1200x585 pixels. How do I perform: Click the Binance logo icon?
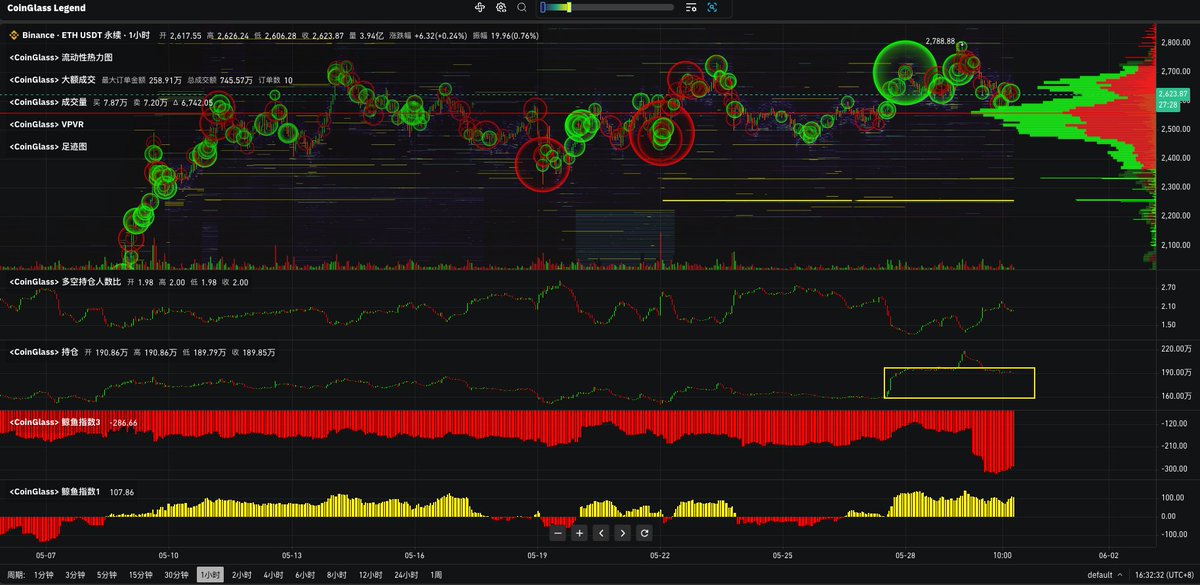(x=13, y=35)
